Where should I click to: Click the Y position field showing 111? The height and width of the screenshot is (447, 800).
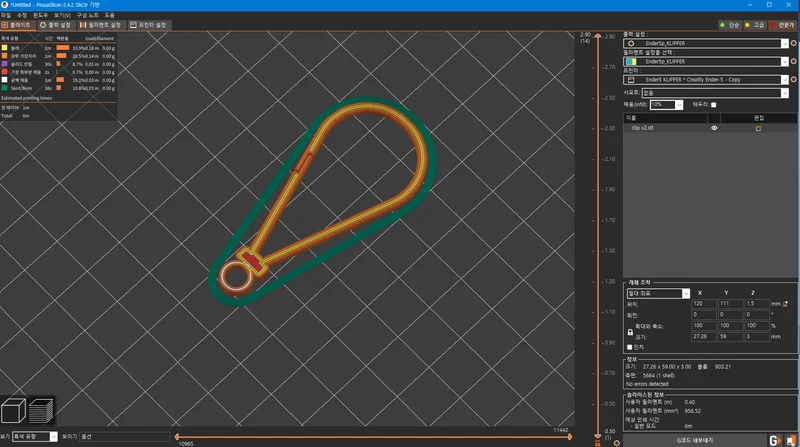click(730, 304)
